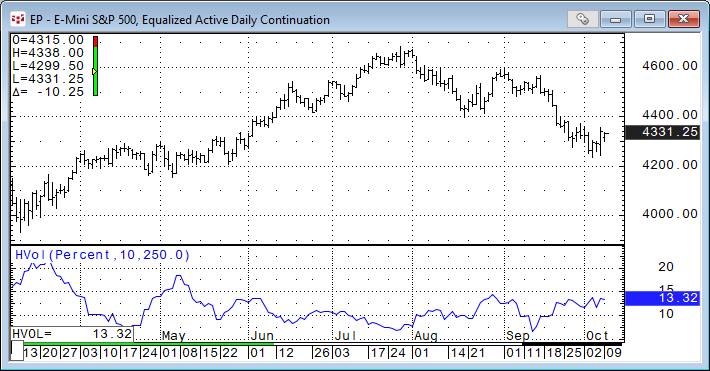Click the 20 label on HVol scale
710x371 pixels.
coord(666,267)
